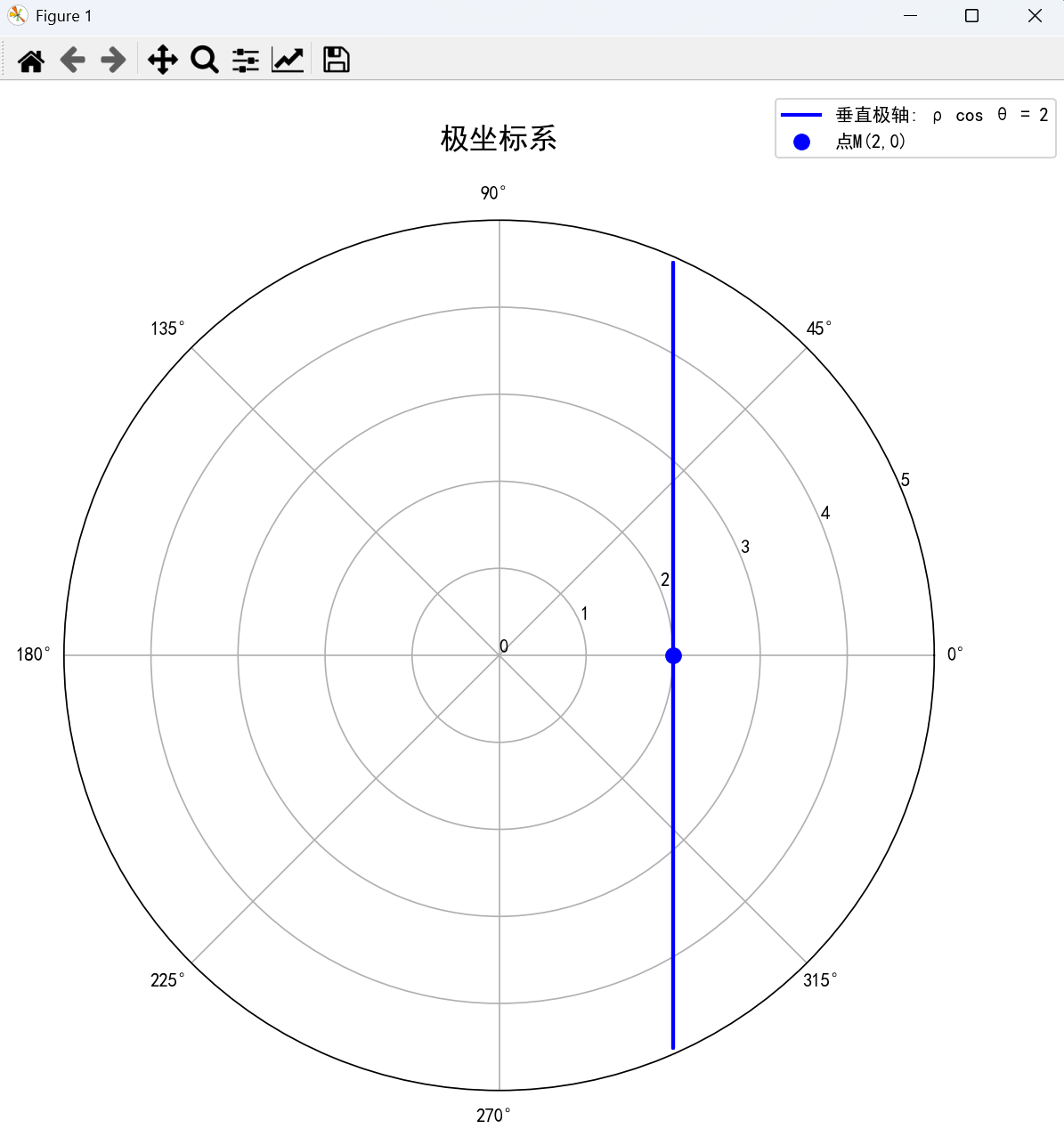Click the plot title 极坐标系
This screenshot has width=1064, height=1145.
499,139
